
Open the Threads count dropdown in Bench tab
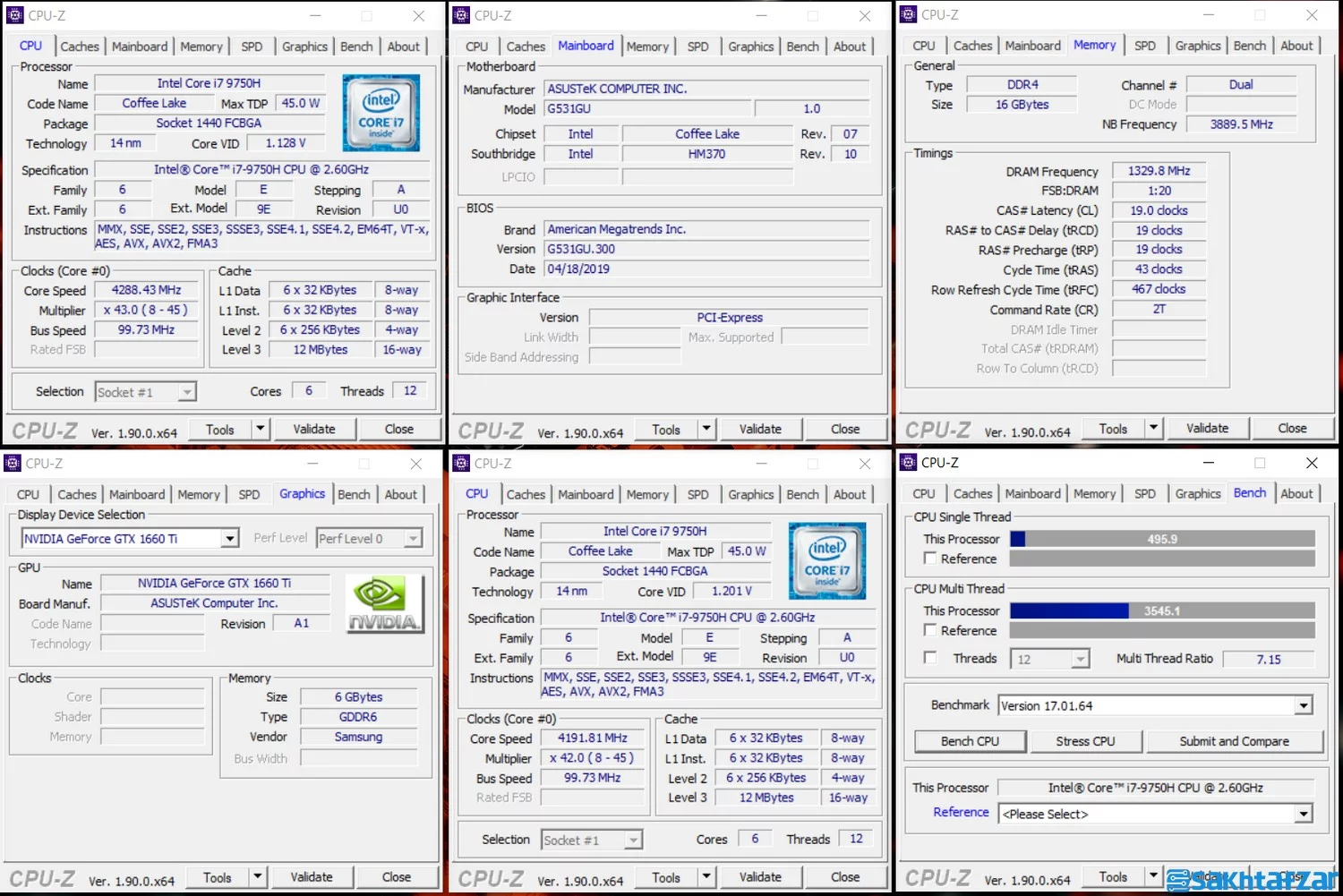(1079, 658)
